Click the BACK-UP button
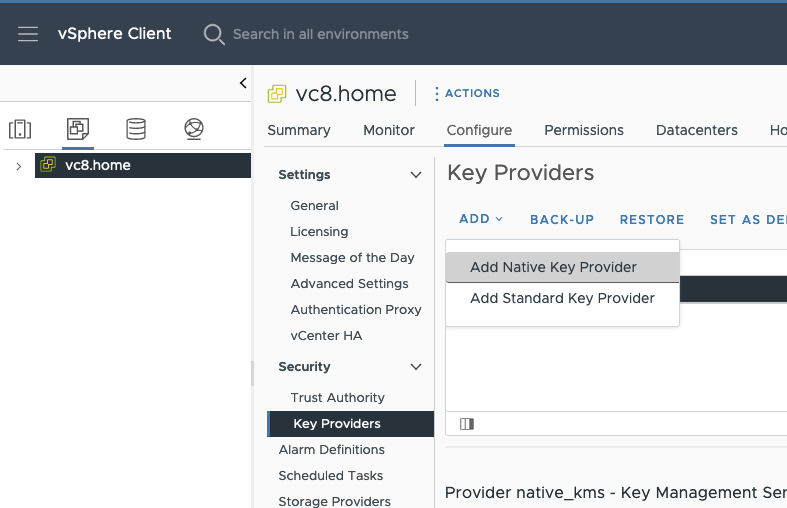The width and height of the screenshot is (787, 508). click(x=562, y=220)
